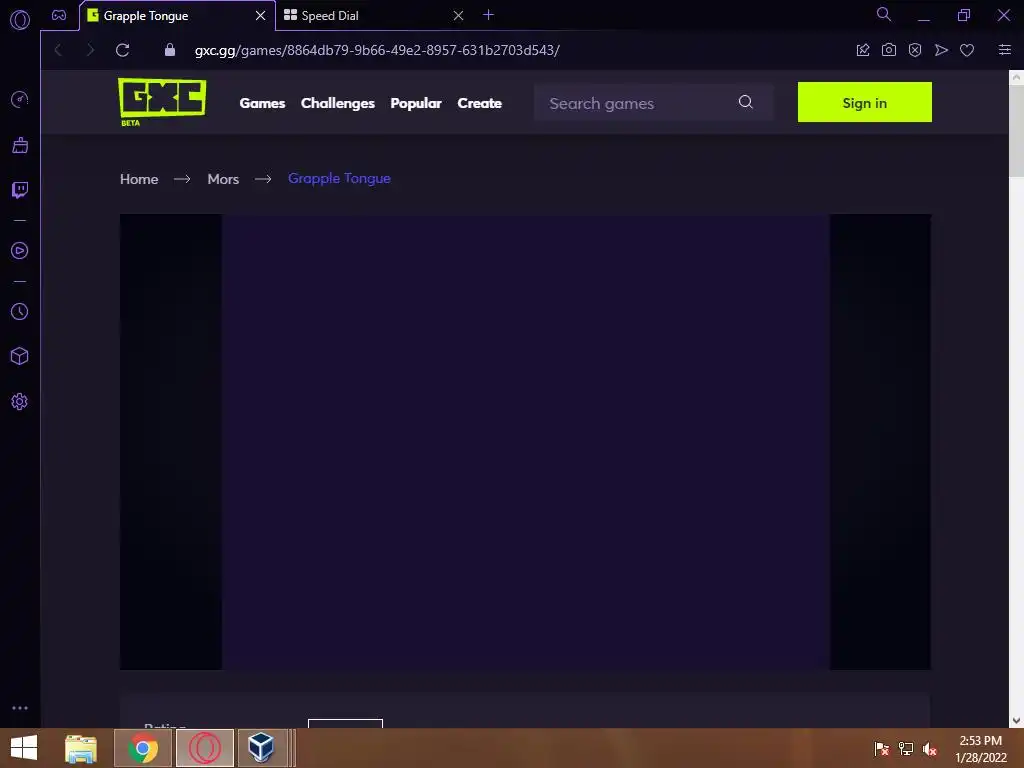Image resolution: width=1024 pixels, height=768 pixels.
Task: Open Easy Setup menu icon
Action: pos(1005,50)
